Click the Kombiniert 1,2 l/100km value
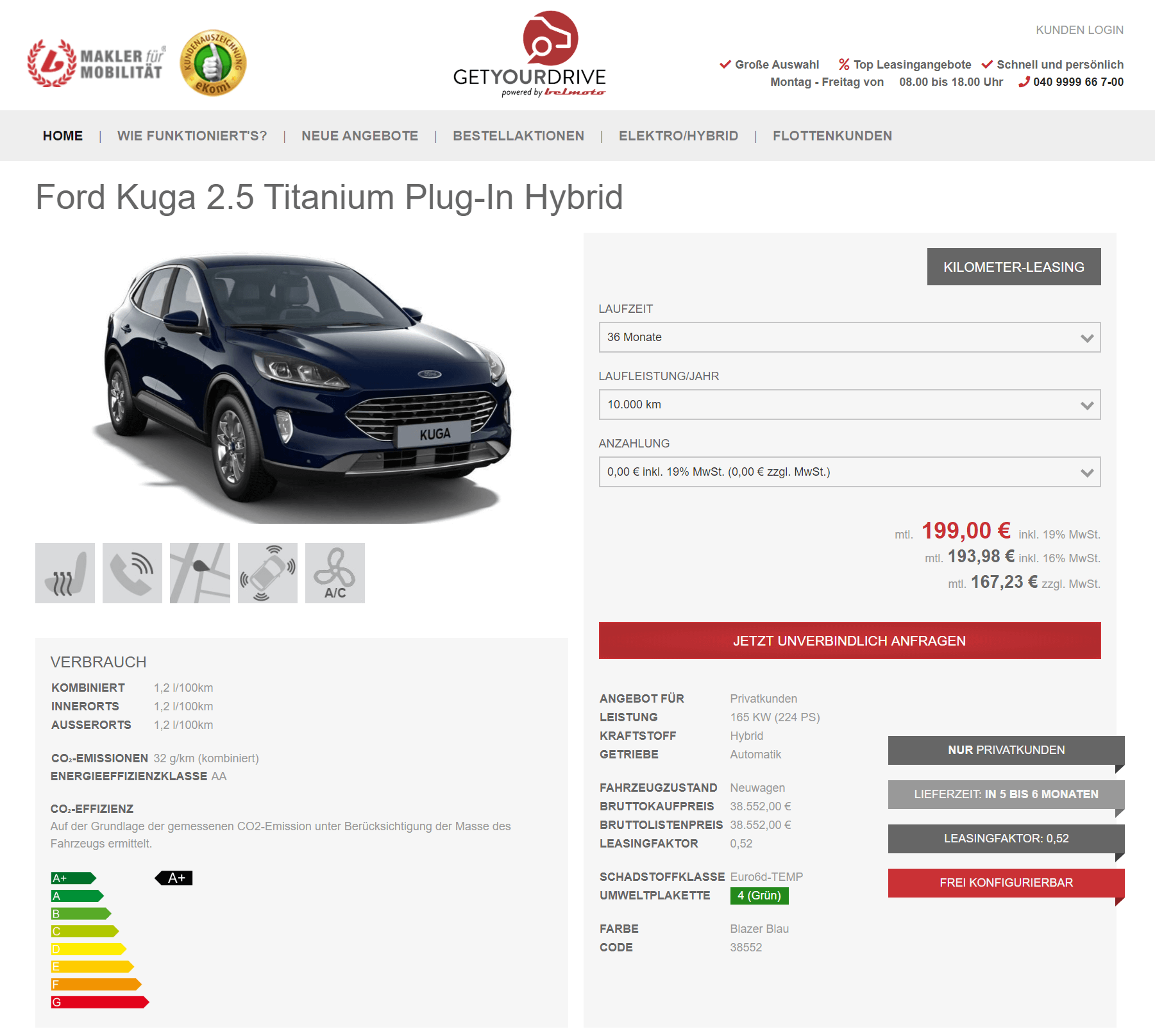 pos(183,688)
